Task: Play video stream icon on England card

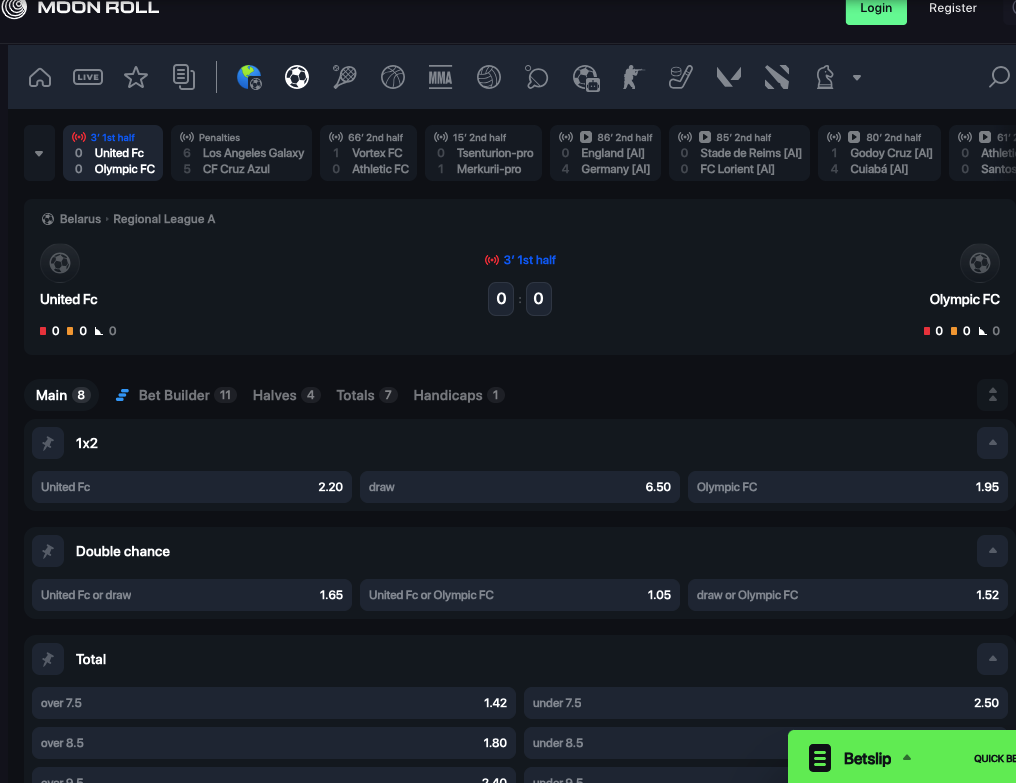Action: coord(586,137)
